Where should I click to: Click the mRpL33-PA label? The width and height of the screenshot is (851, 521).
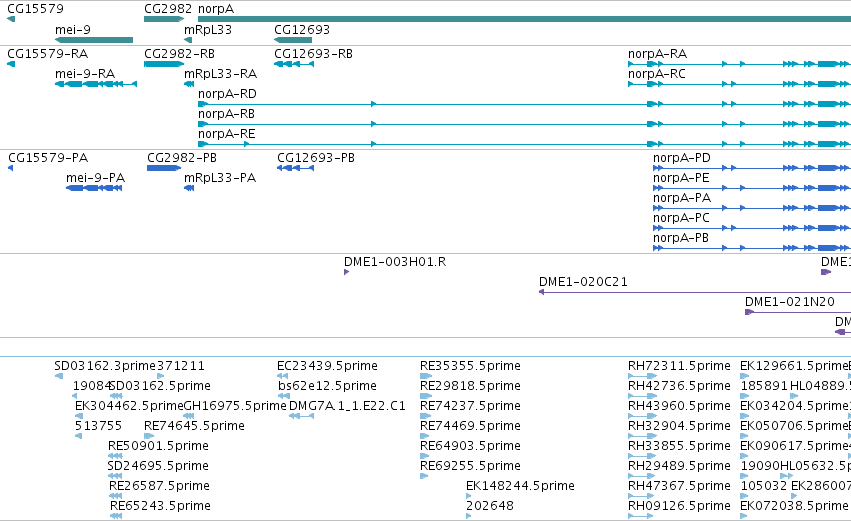click(220, 178)
